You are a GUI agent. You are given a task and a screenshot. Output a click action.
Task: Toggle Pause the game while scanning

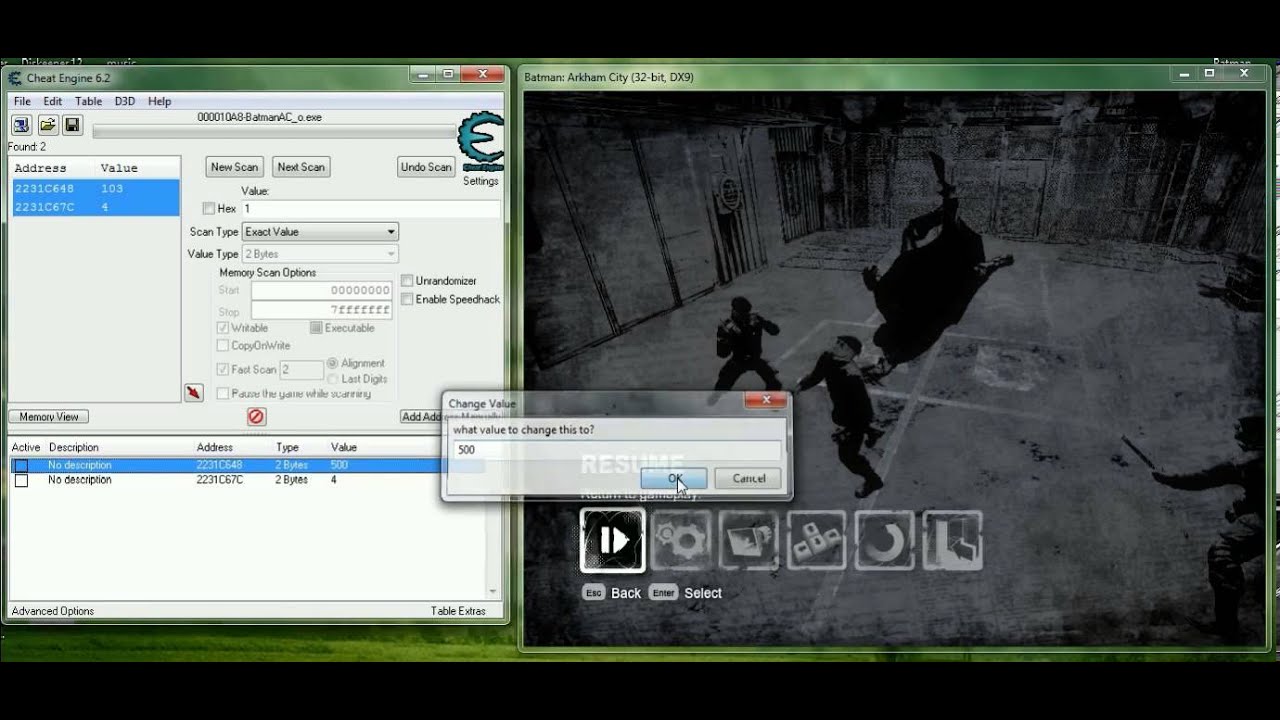[222, 393]
